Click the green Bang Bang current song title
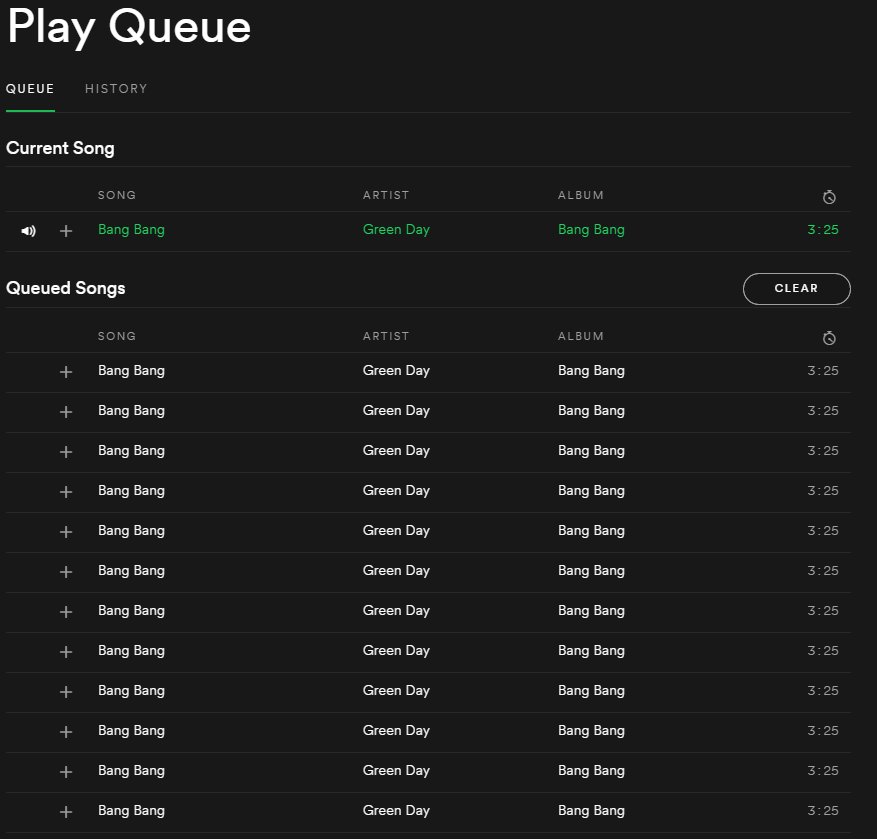This screenshot has width=877, height=839. (x=131, y=230)
